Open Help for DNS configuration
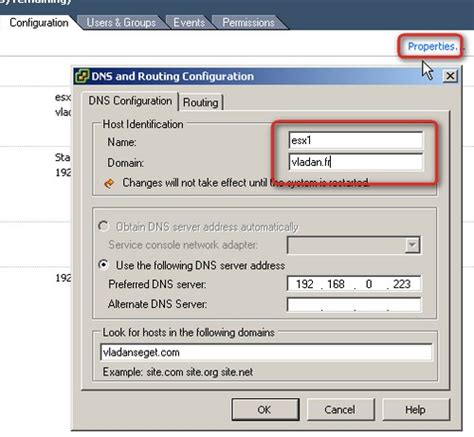 (x=415, y=409)
